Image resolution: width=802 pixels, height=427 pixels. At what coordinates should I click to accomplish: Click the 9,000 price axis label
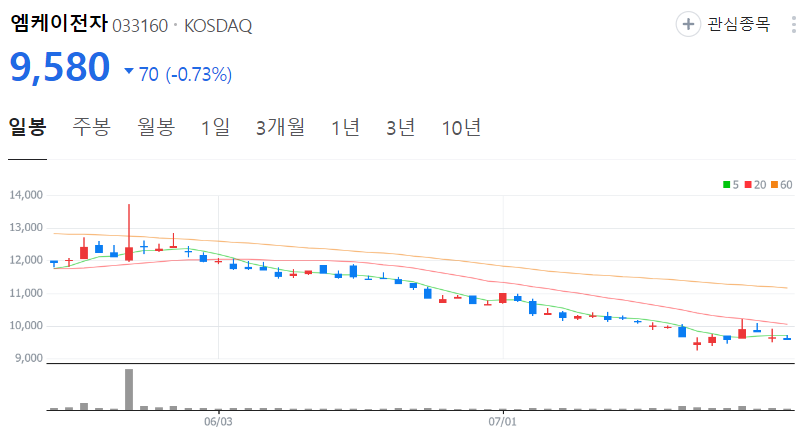29,358
